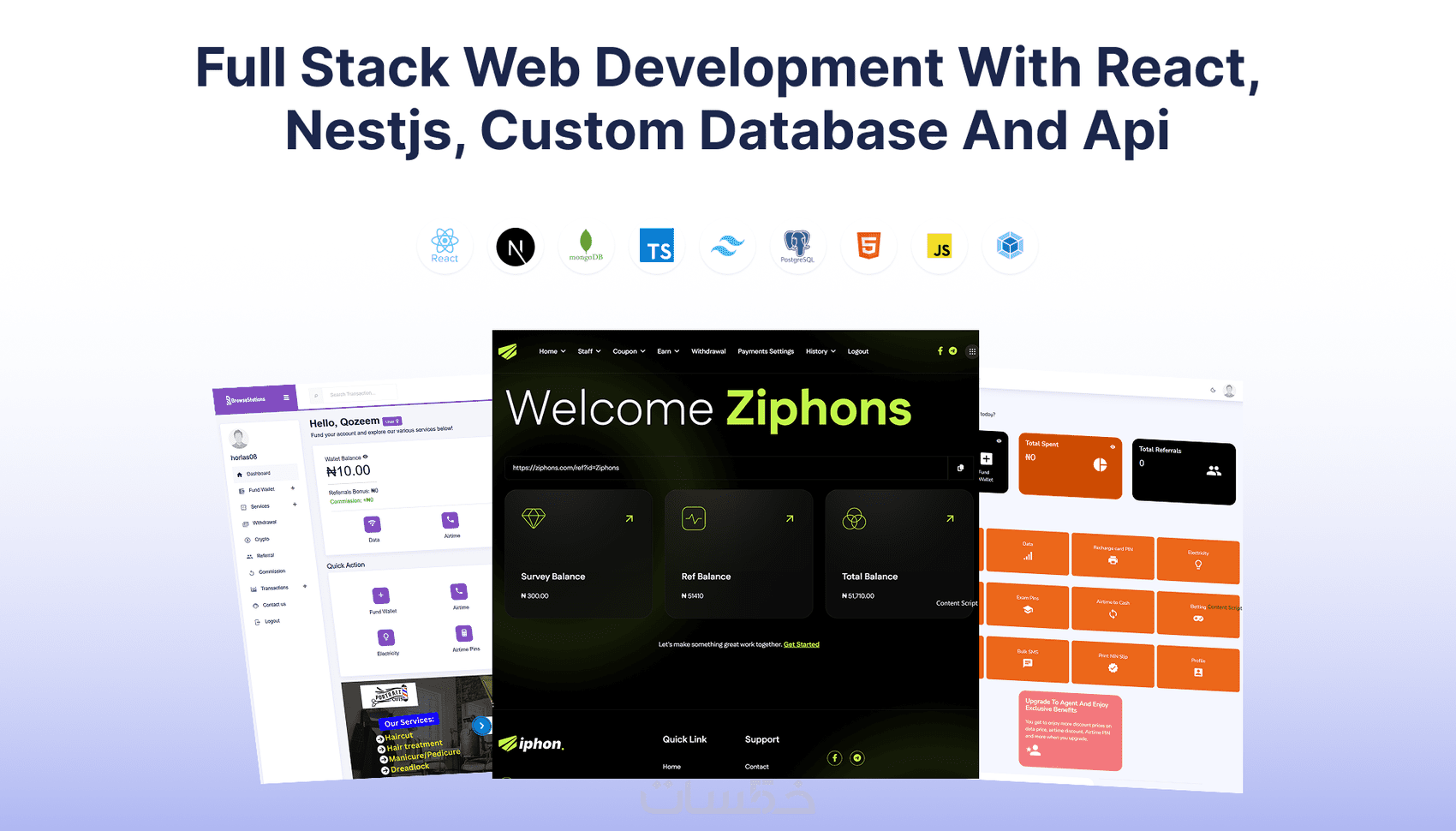
Task: Open Ref Balance card arrow
Action: click(x=790, y=518)
